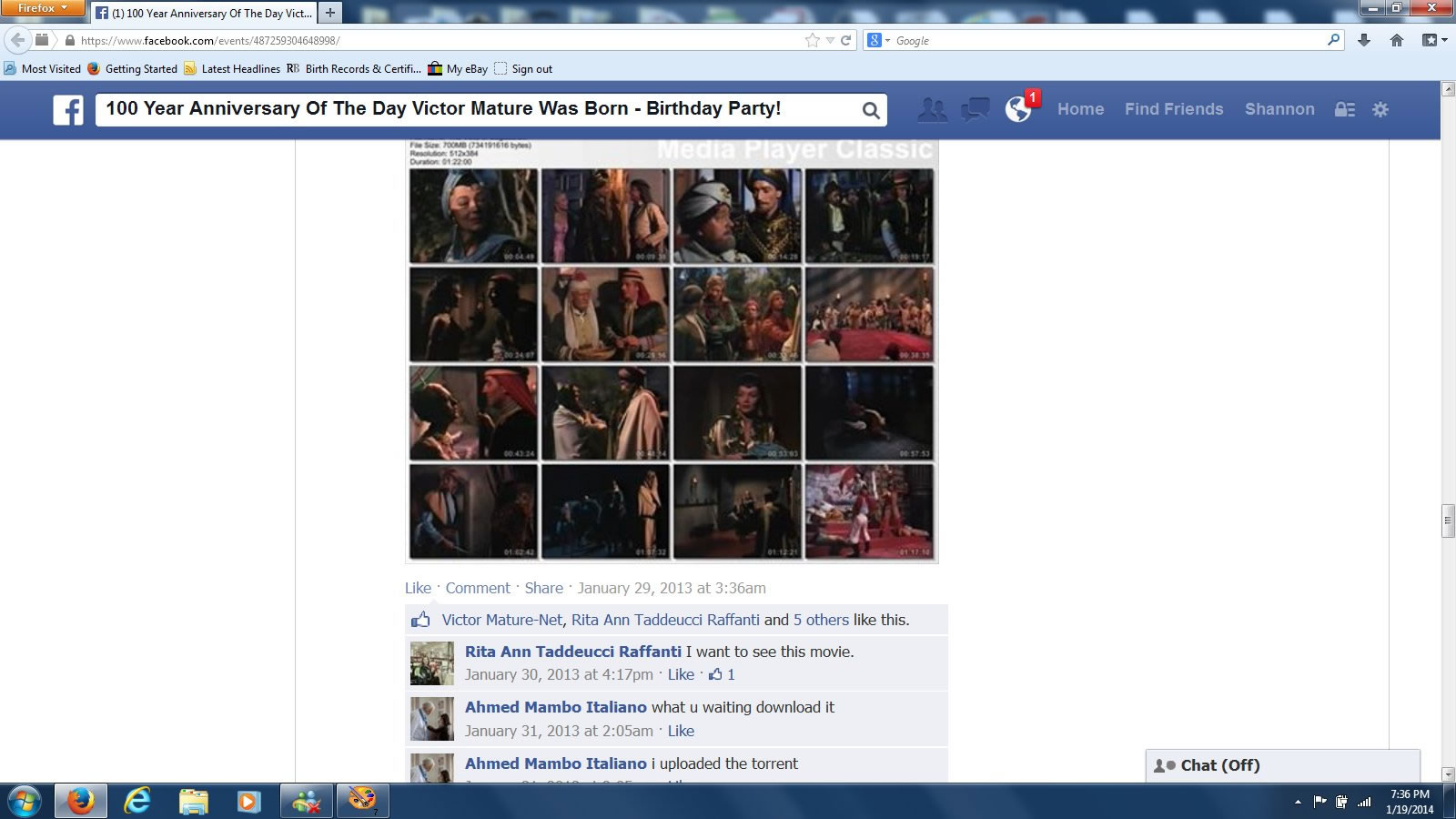Open Birth Records & Certifi... bookmark
Image resolution: width=1456 pixels, height=819 pixels.
(x=354, y=68)
